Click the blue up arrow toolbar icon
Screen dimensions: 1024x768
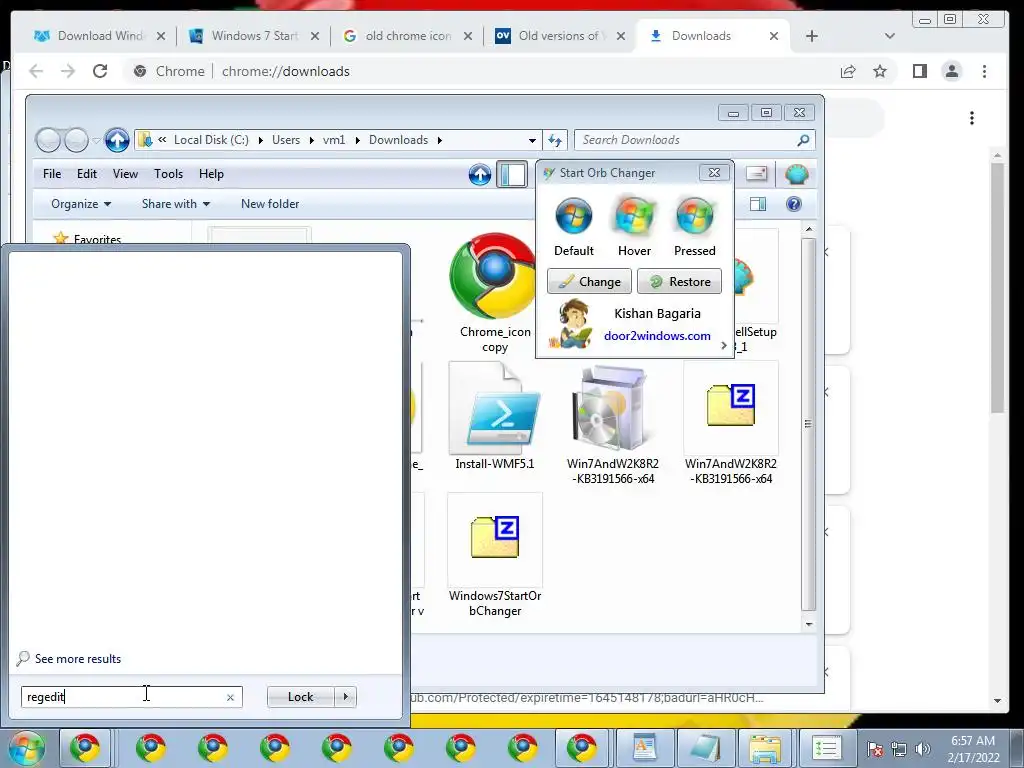tap(479, 174)
